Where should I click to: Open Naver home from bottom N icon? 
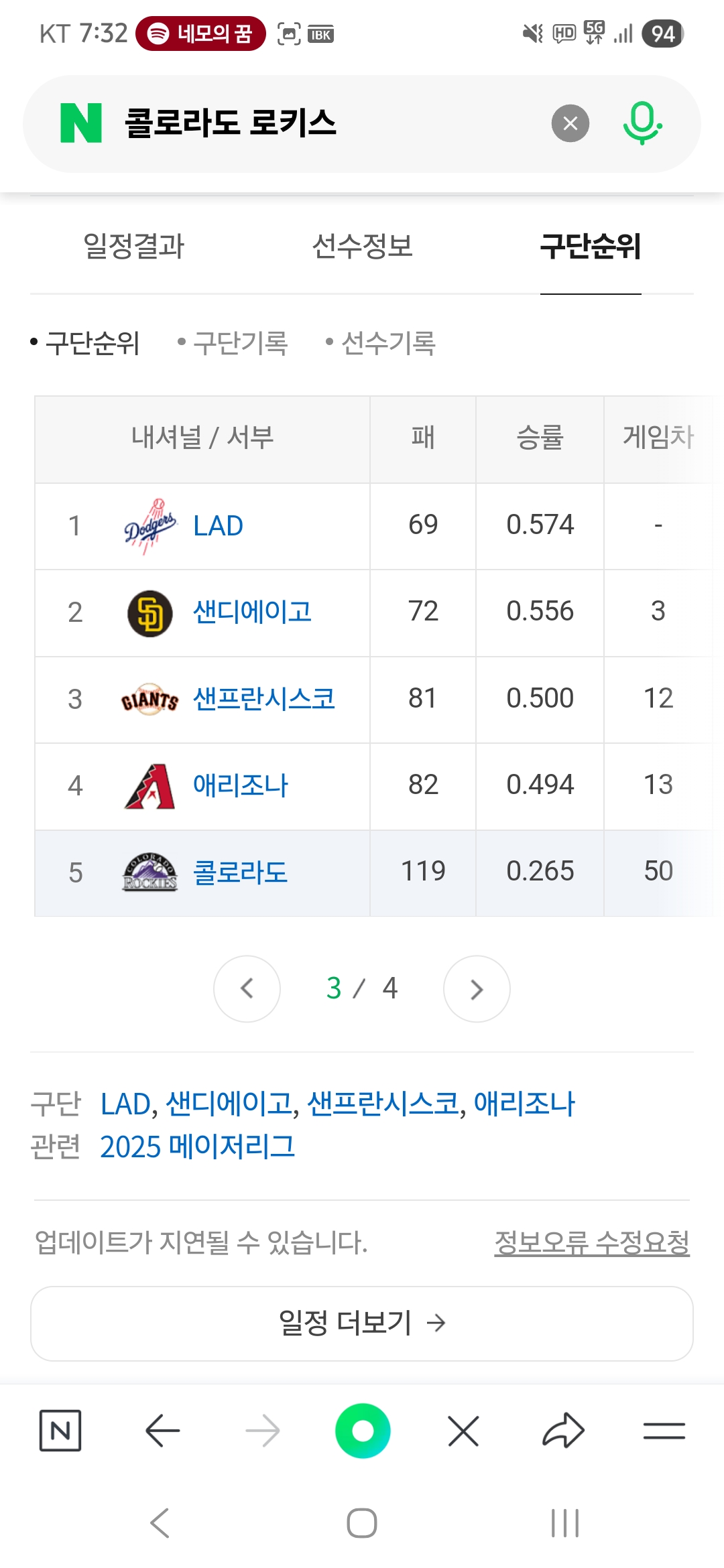pyautogui.click(x=60, y=1431)
